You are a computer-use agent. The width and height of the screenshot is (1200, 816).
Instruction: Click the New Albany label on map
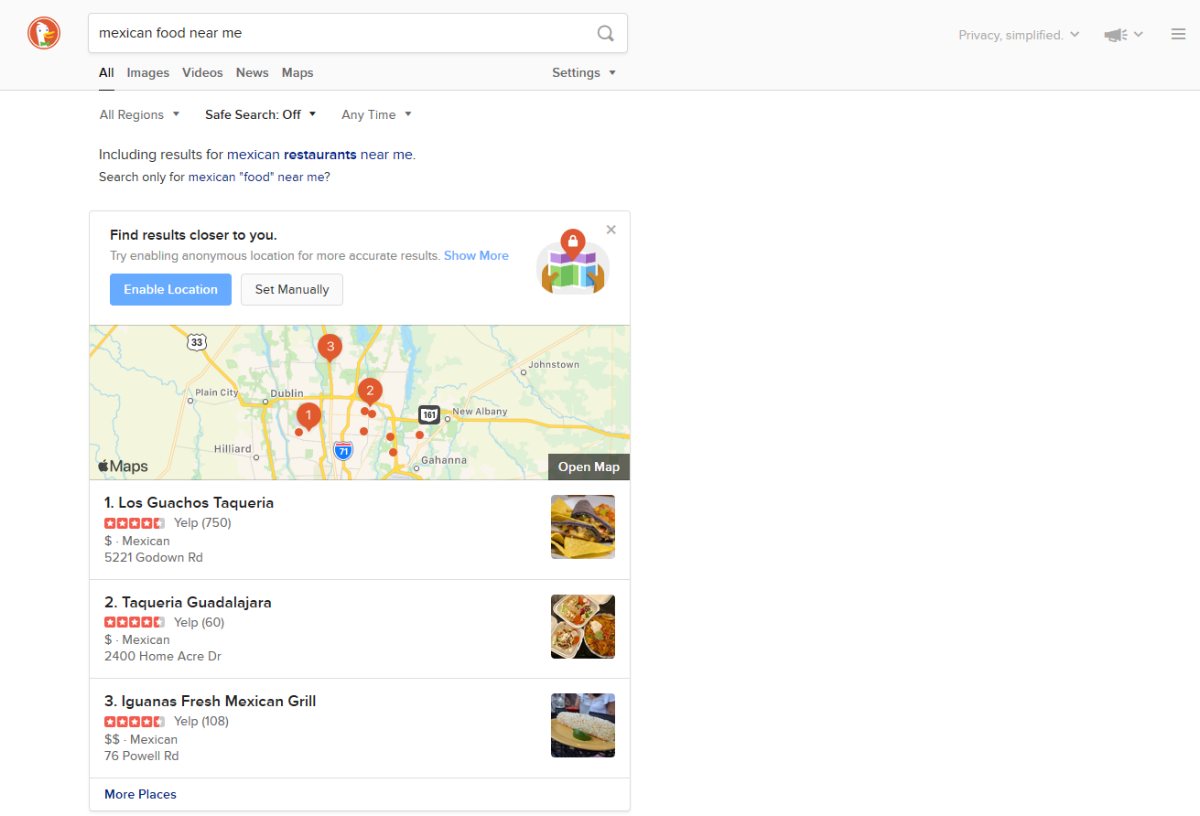coord(480,411)
